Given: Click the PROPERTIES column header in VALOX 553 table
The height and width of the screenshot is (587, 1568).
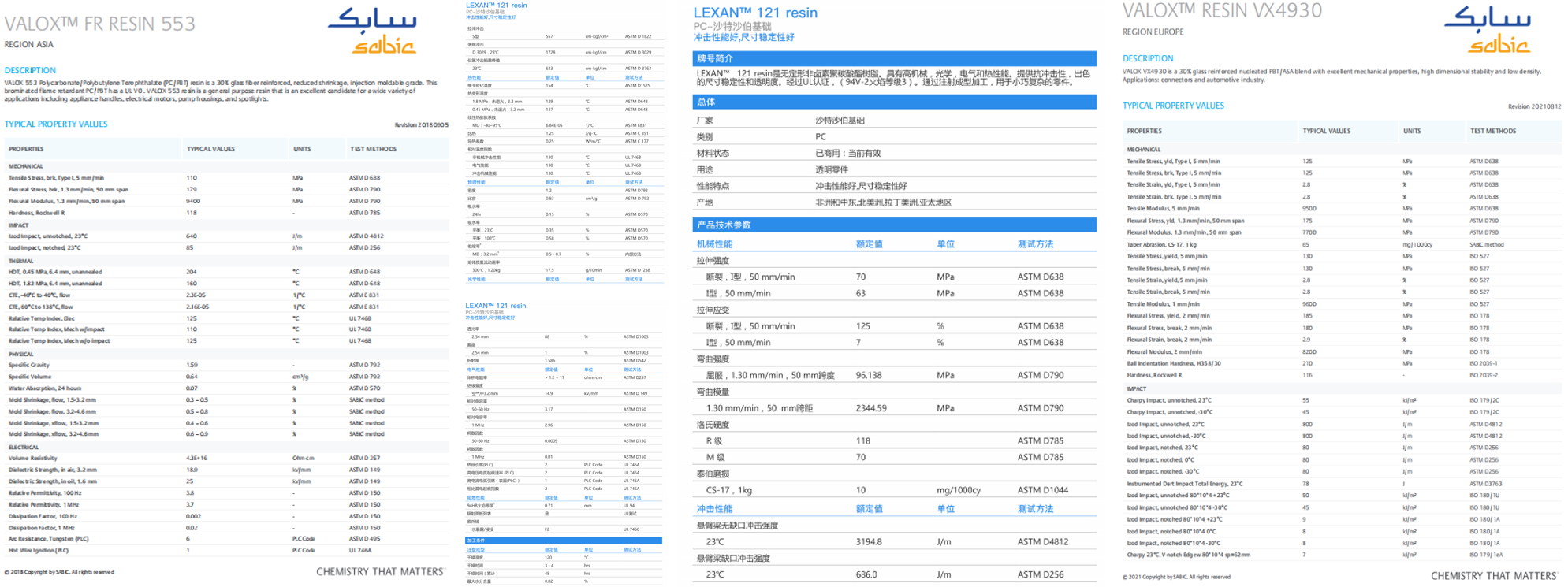Looking at the screenshot, I should [x=26, y=149].
